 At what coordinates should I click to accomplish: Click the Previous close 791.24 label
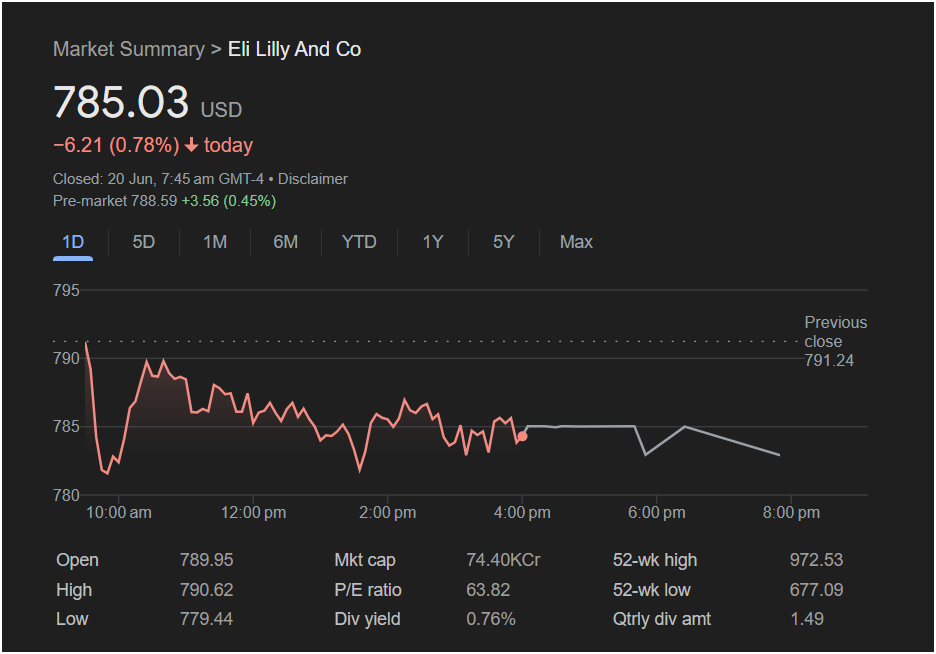(x=835, y=341)
